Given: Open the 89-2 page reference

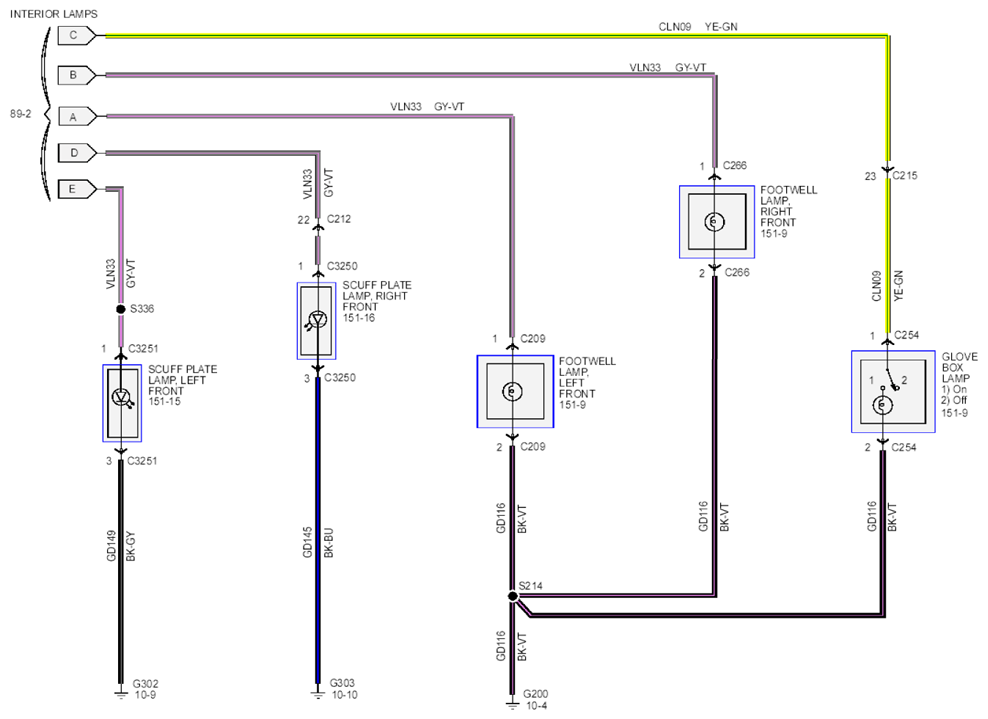Looking at the screenshot, I should point(20,114).
